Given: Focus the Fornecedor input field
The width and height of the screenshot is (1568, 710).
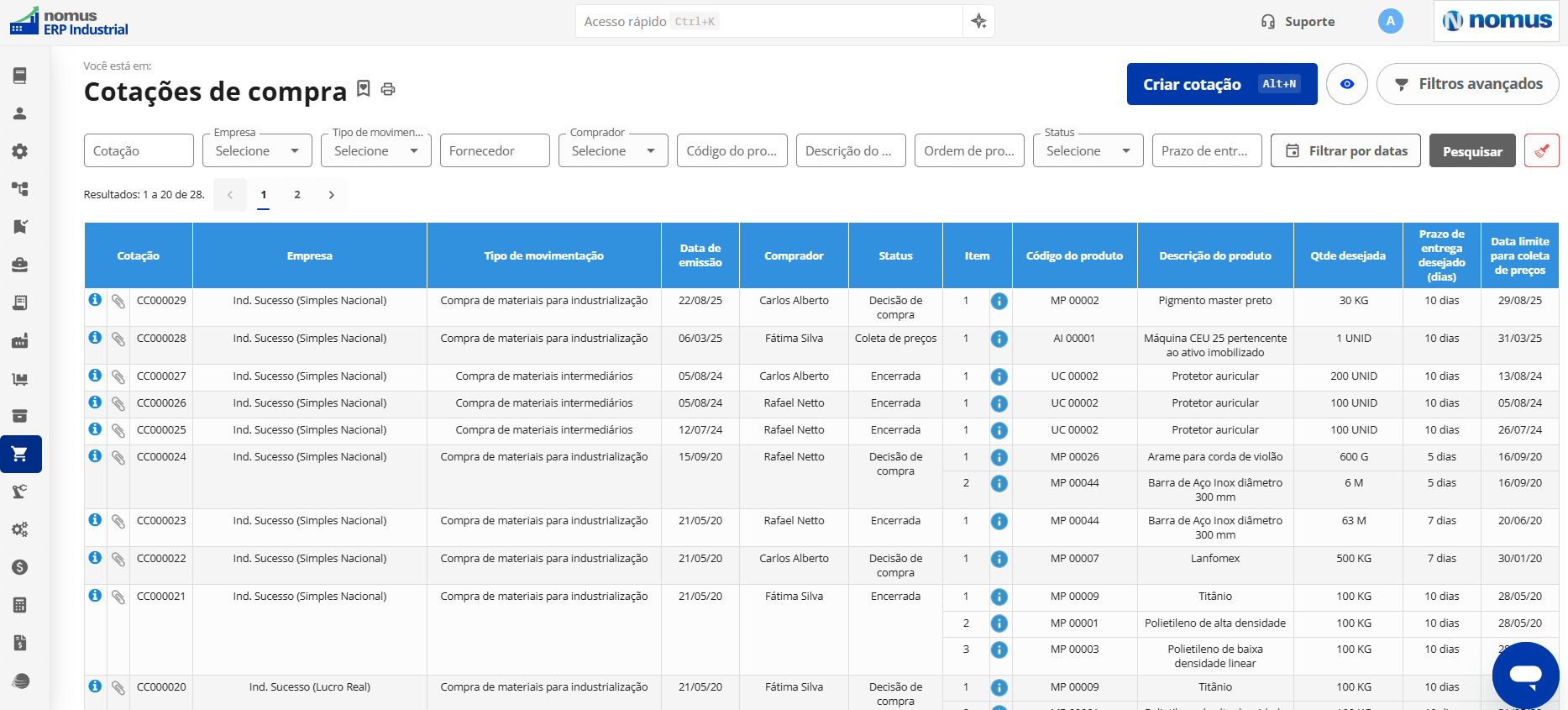Looking at the screenshot, I should pyautogui.click(x=495, y=151).
